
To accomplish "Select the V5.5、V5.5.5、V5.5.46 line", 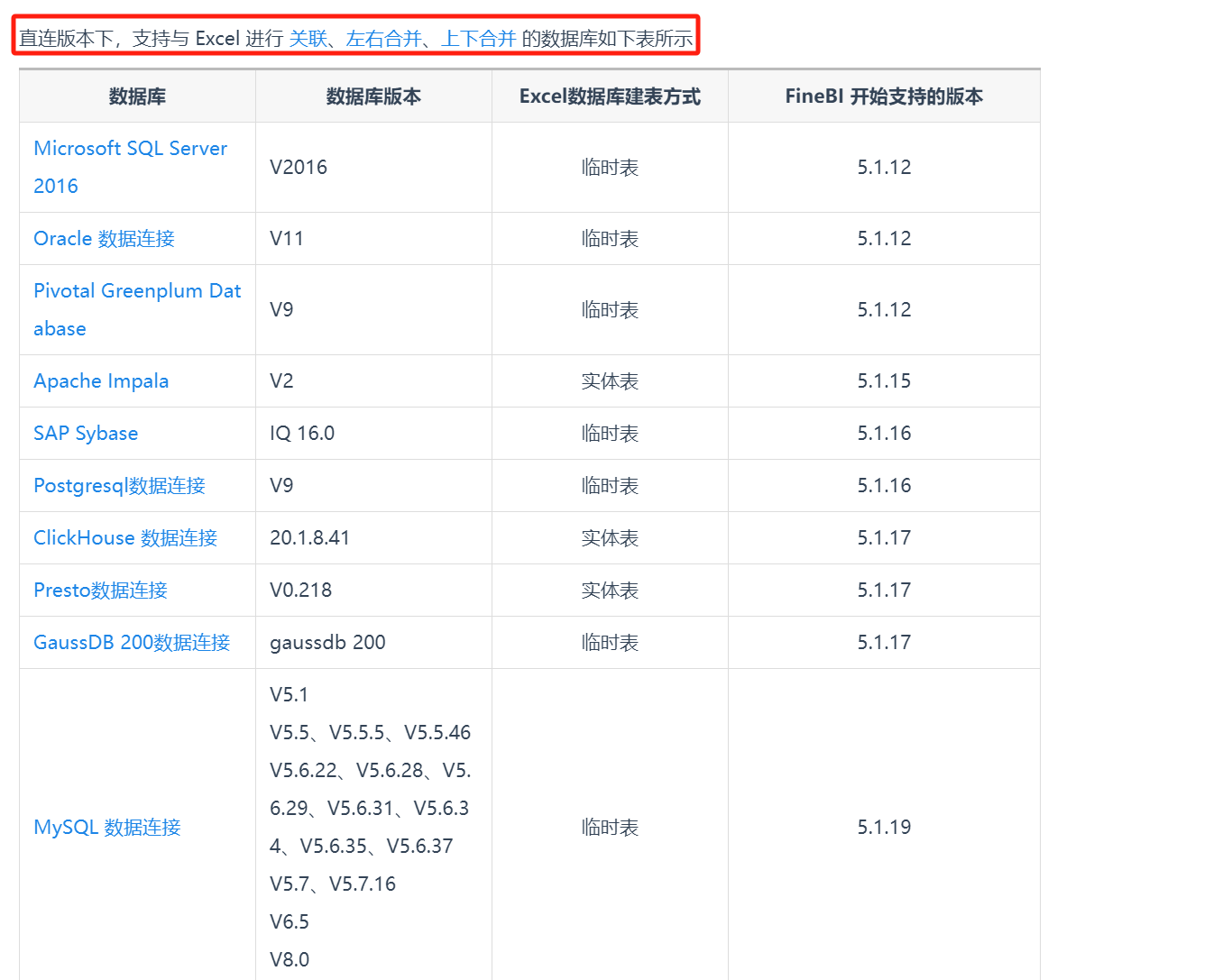I will point(370,732).
